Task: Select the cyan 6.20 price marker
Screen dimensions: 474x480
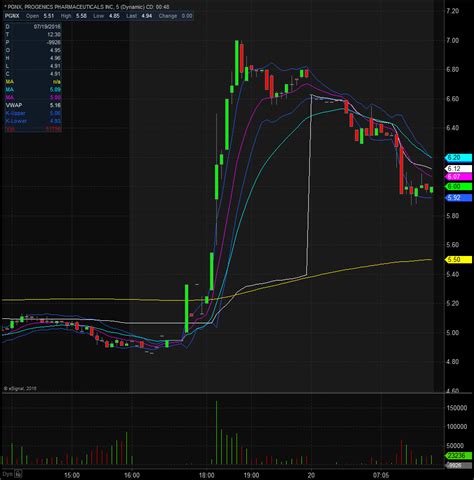Action: tap(459, 158)
